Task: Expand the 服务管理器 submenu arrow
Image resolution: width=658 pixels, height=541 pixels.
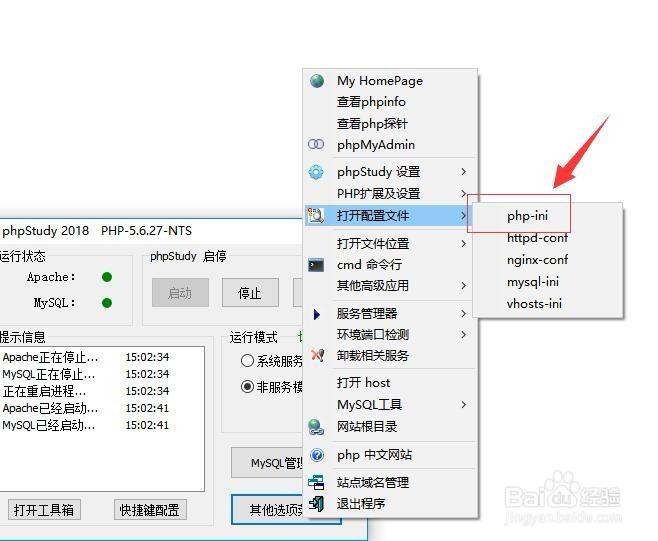Action: [463, 314]
